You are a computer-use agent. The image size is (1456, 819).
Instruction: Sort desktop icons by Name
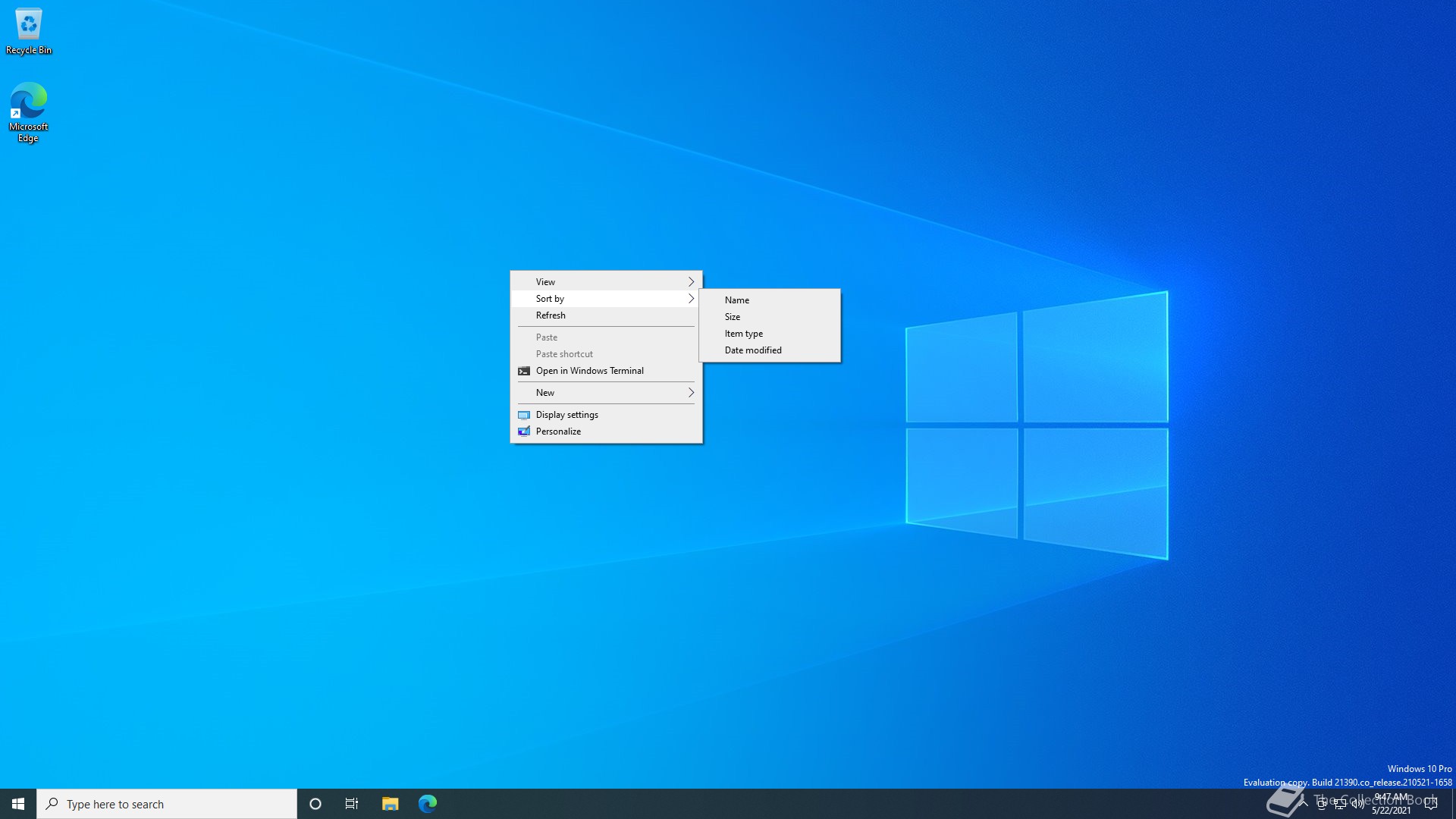click(736, 300)
